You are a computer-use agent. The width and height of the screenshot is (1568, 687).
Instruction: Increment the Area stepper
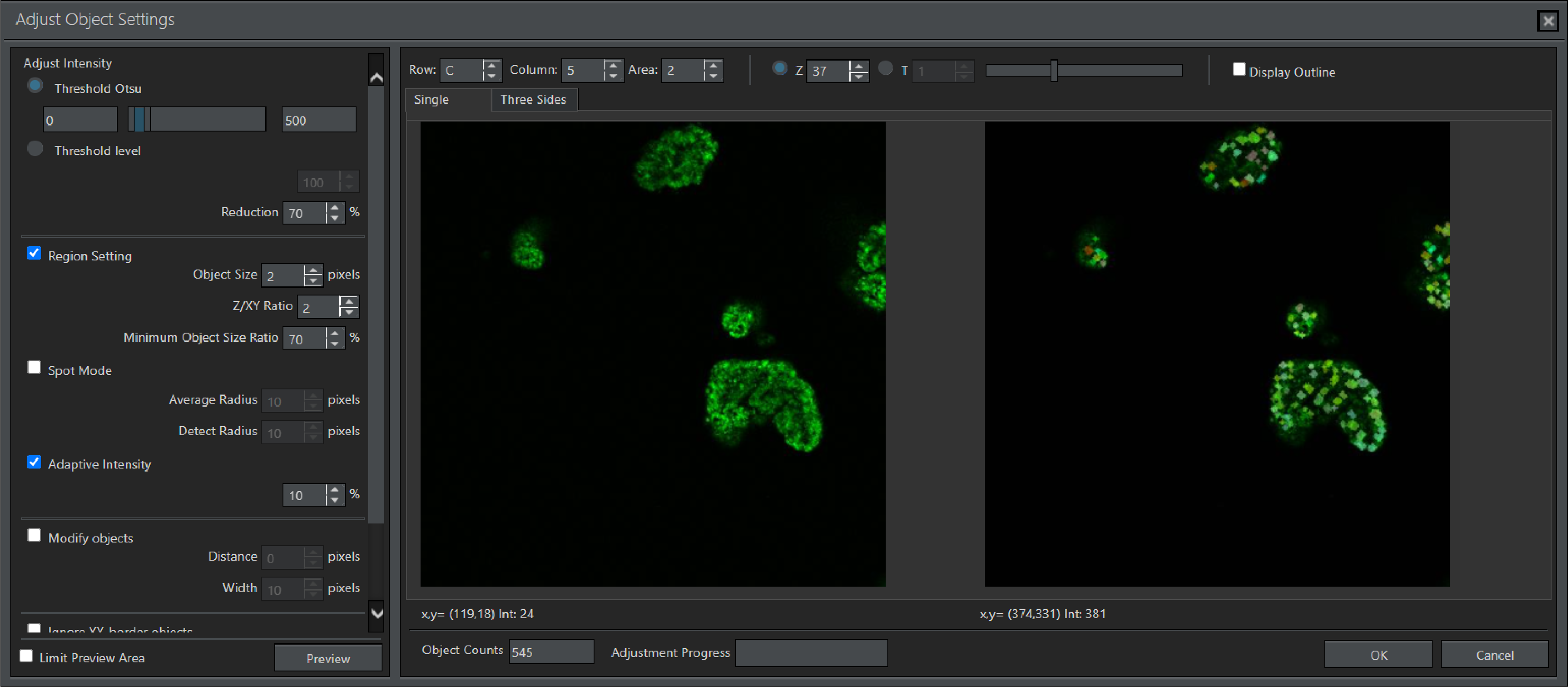[x=713, y=65]
